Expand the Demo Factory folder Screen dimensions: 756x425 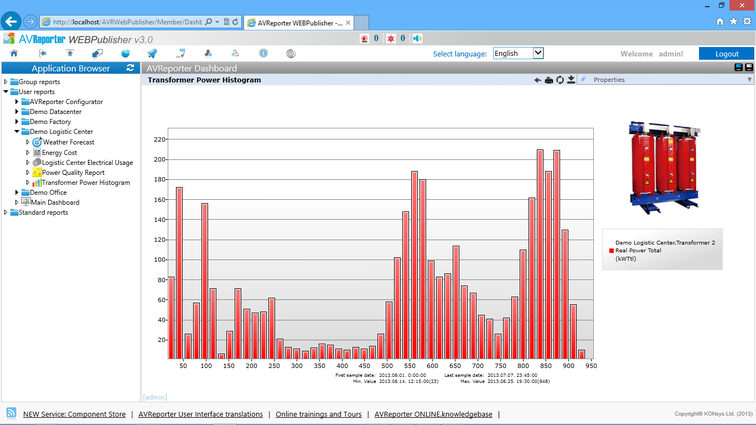[17, 122]
